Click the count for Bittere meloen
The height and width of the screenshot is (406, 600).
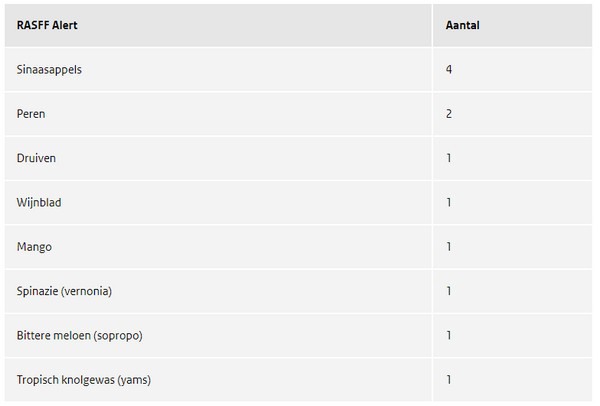point(450,335)
